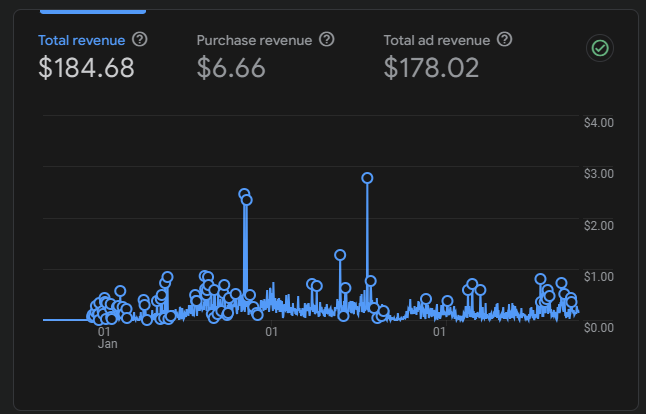Select the Total revenue metric tab
The height and width of the screenshot is (414, 646).
(82, 41)
